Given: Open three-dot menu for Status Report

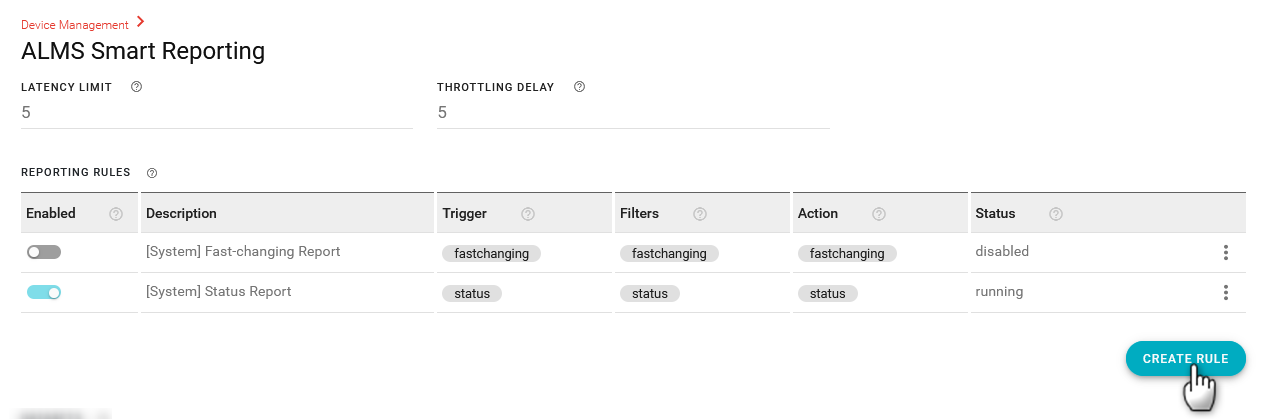Looking at the screenshot, I should (x=1225, y=293).
